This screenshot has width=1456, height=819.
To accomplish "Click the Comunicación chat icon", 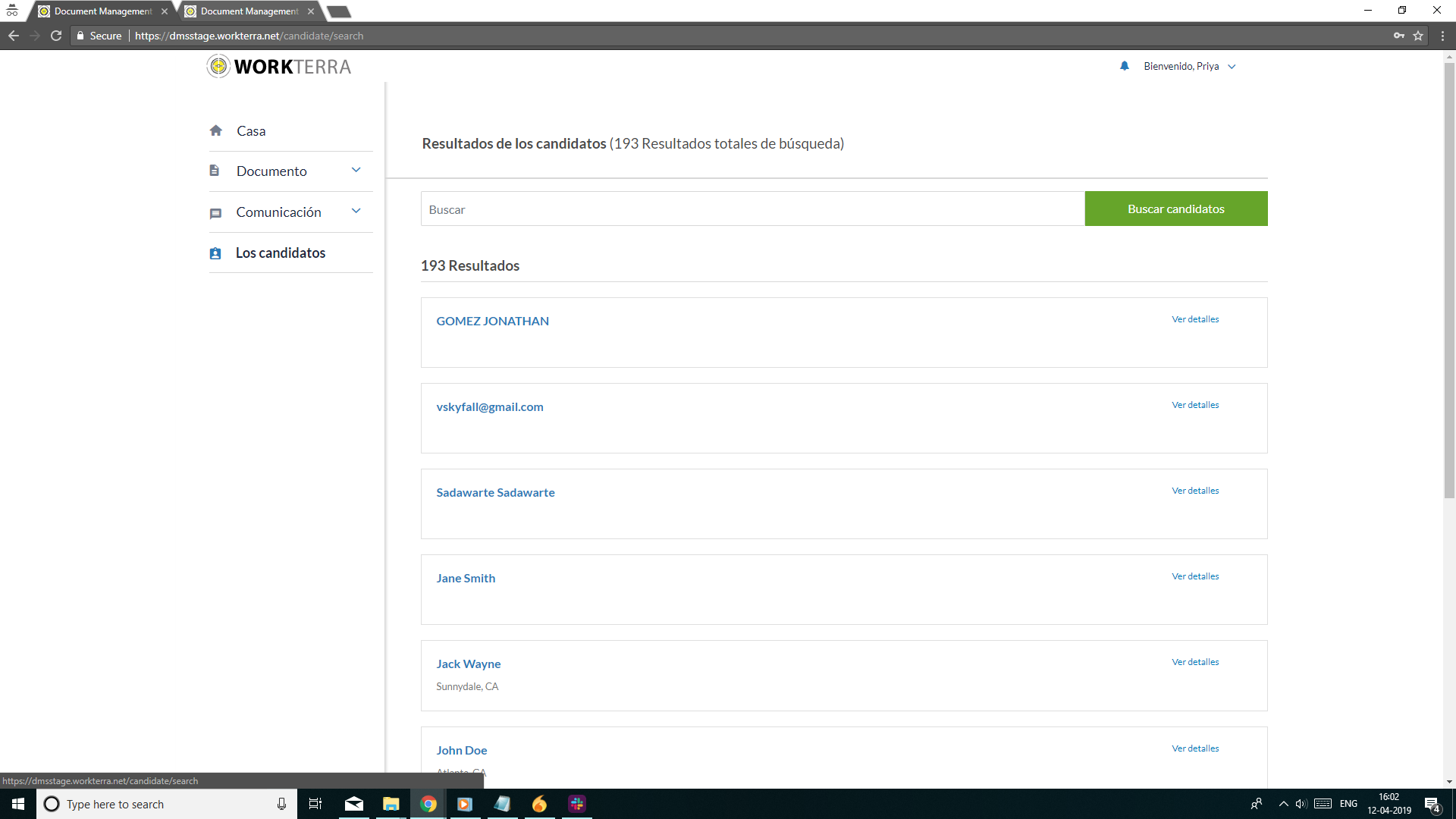I will coord(216,212).
